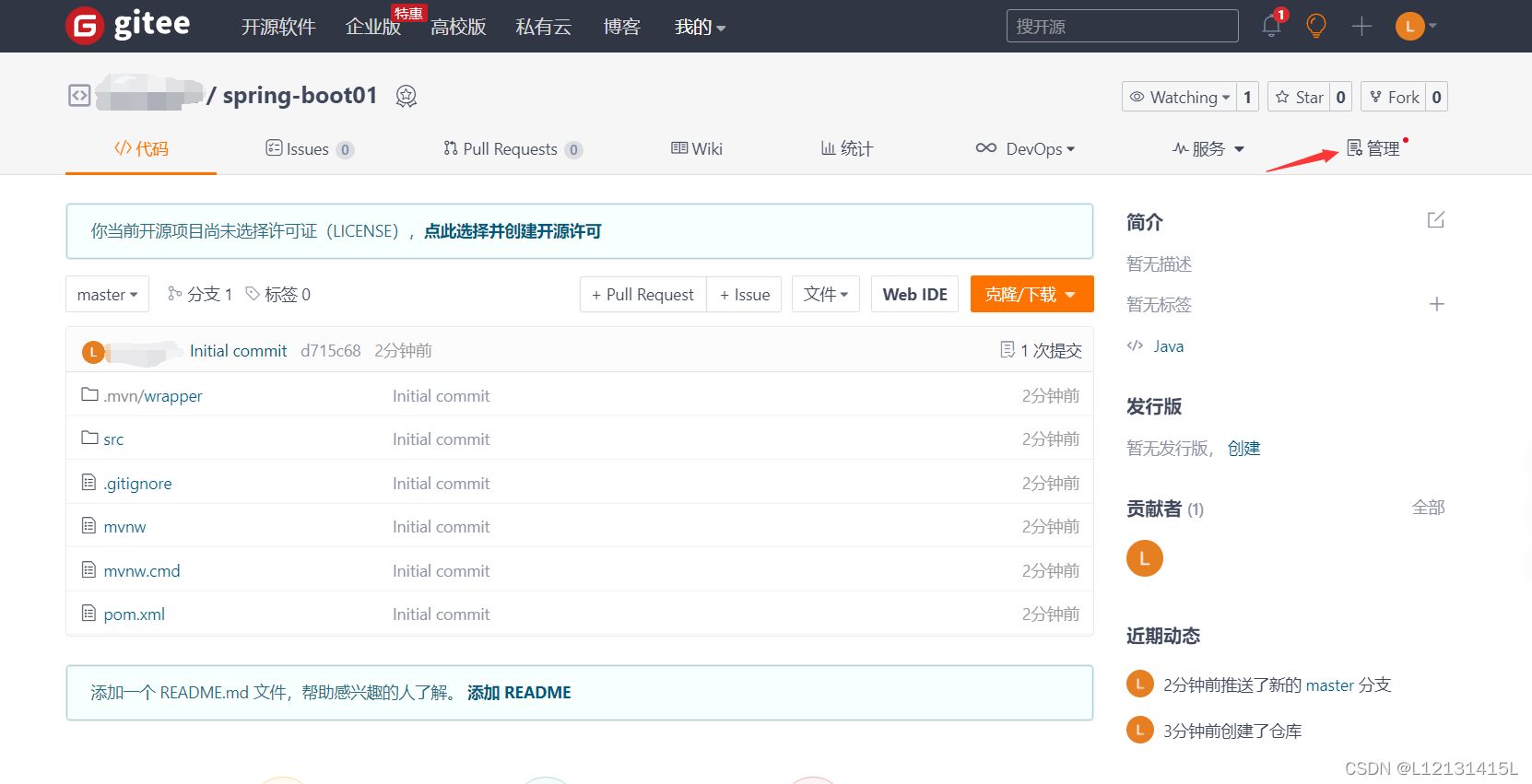Click 点此选择并创建开源许可 link
The height and width of the screenshot is (784, 1532).
(513, 230)
